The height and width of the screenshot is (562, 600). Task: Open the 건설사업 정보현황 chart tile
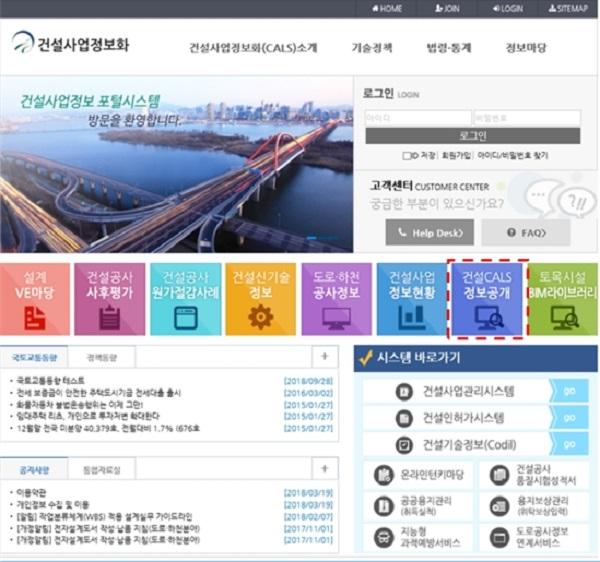[411, 298]
